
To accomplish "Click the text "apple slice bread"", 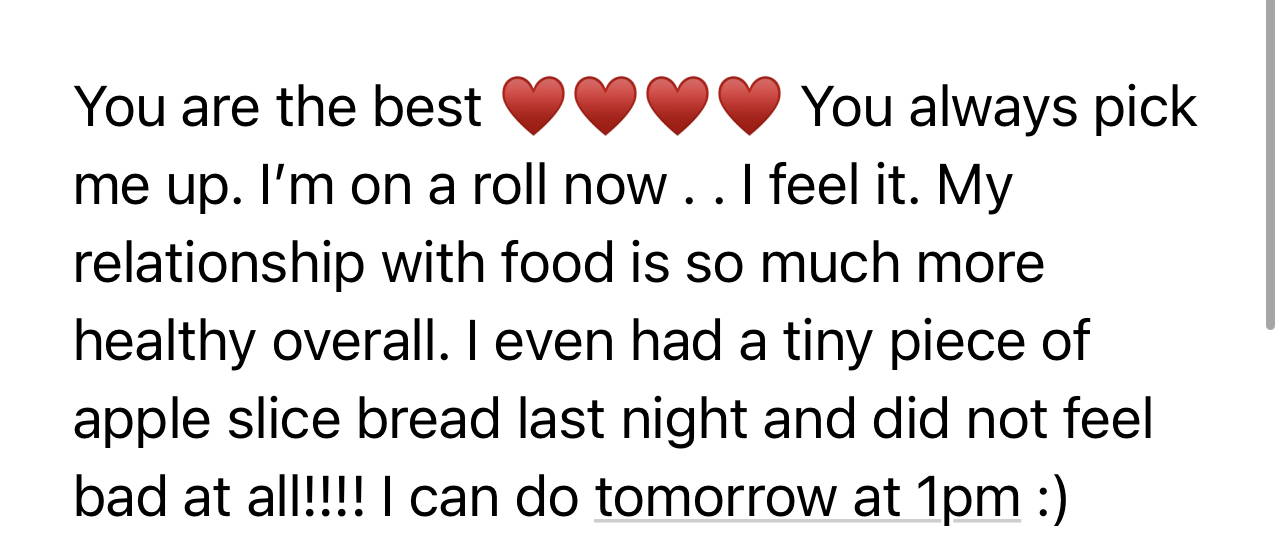I will 286,420.
